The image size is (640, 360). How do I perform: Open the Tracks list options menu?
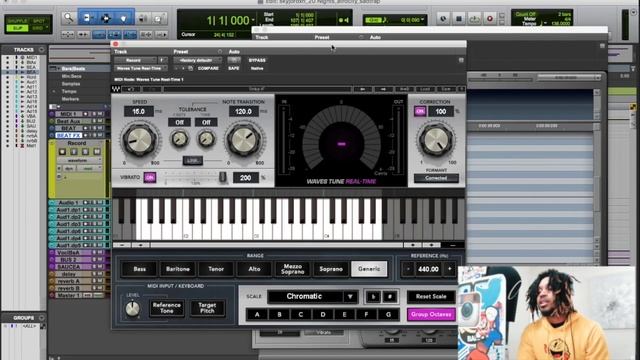click(41, 50)
